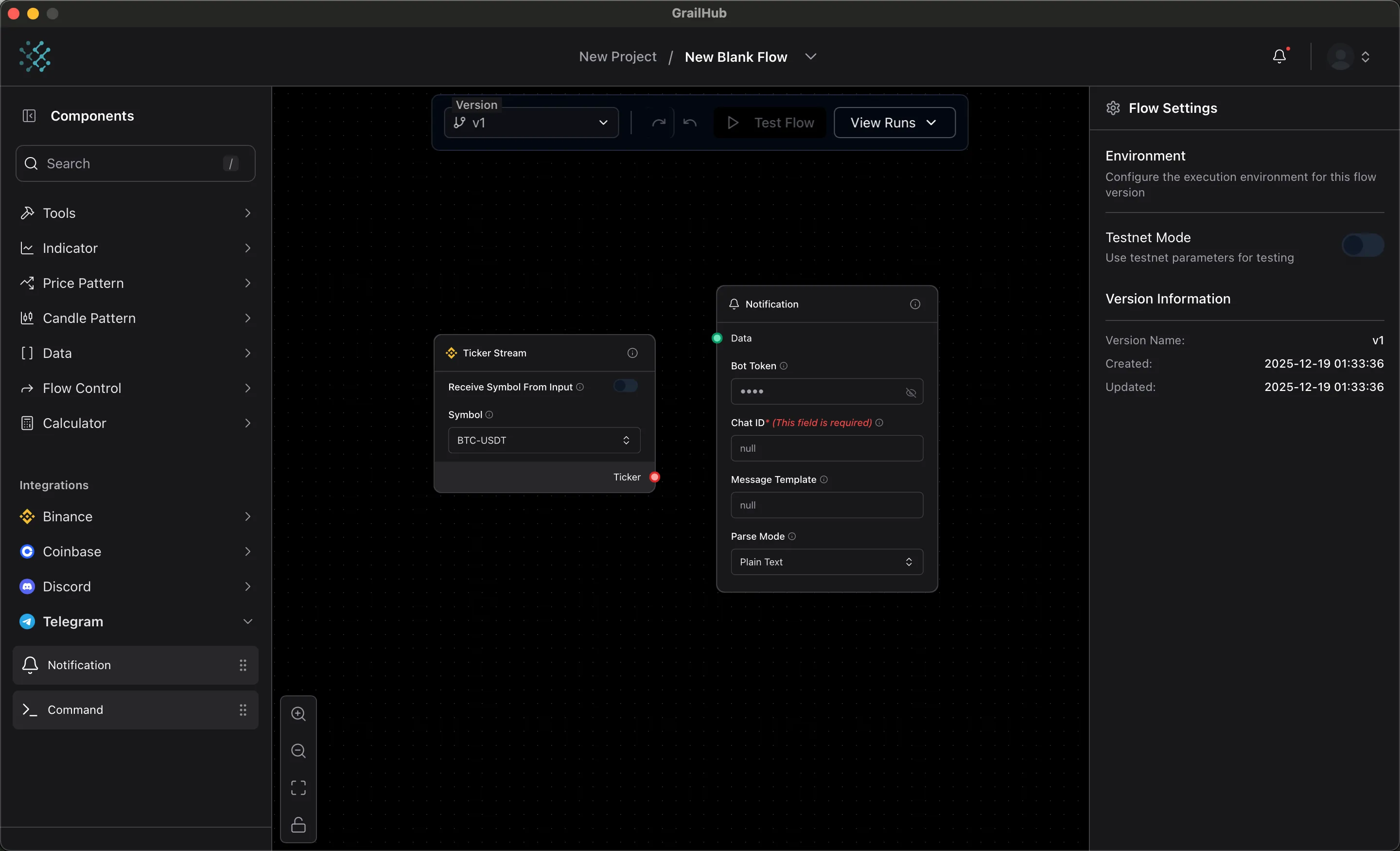
Task: Enable Testnet Mode switch
Action: tap(1362, 246)
